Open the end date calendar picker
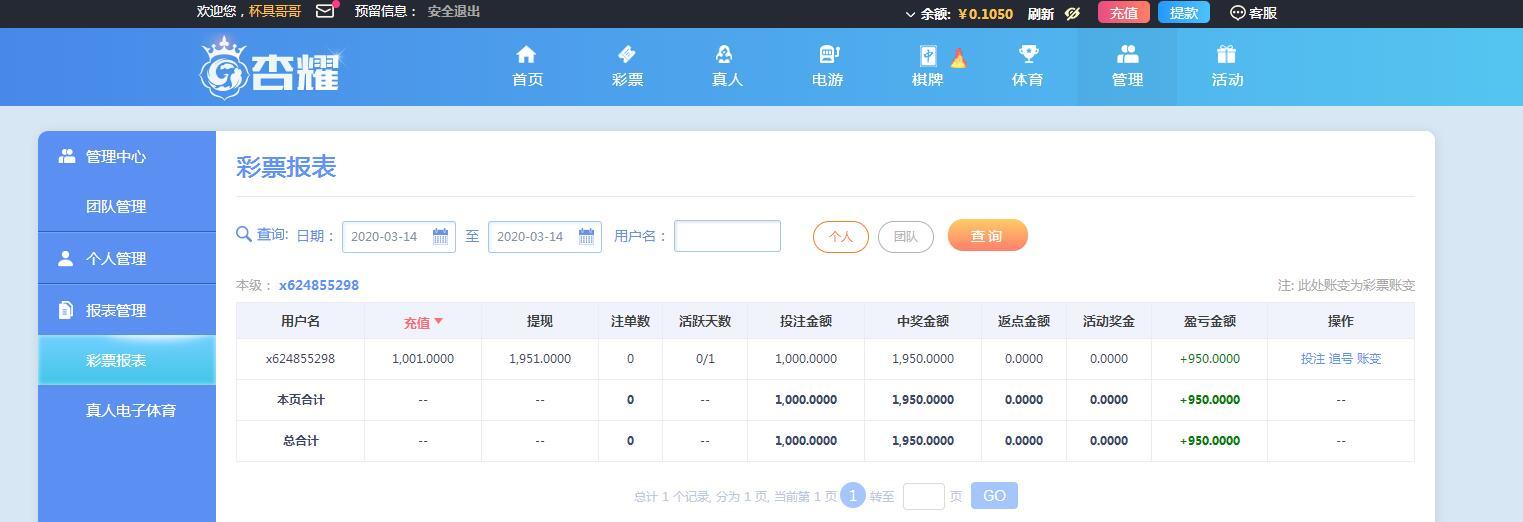 (586, 237)
